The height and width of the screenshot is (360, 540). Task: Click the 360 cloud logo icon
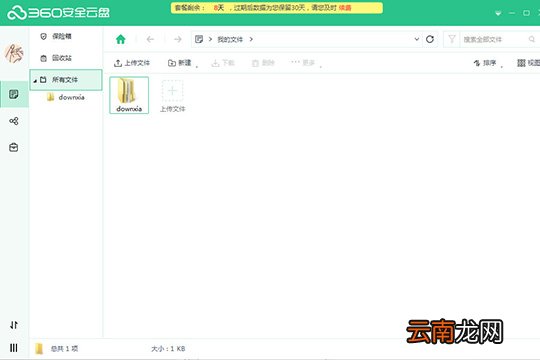pyautogui.click(x=17, y=13)
